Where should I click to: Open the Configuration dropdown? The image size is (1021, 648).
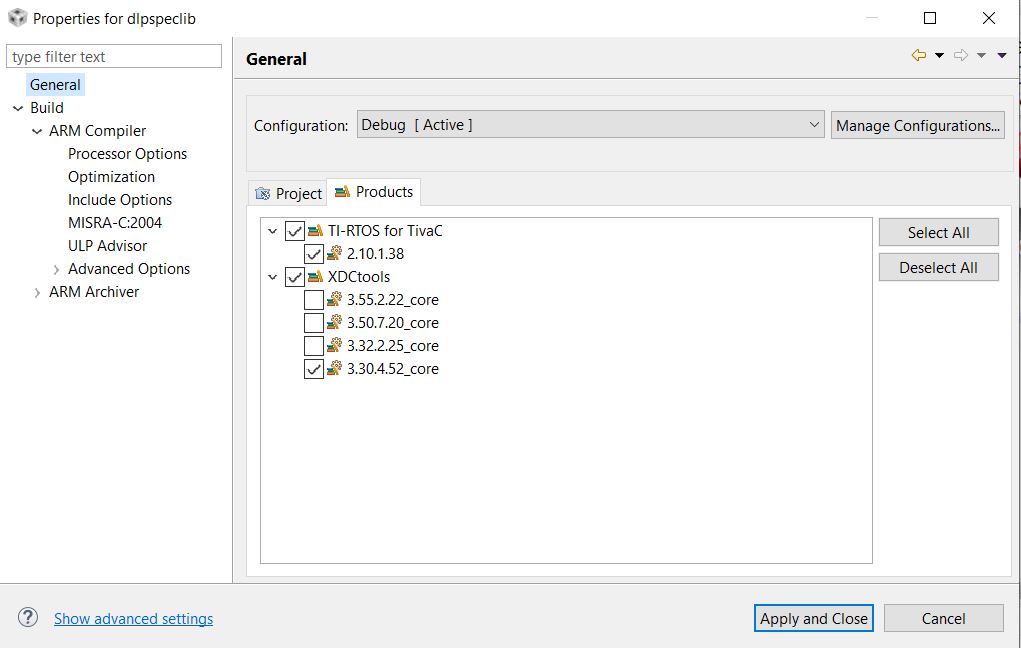[590, 125]
